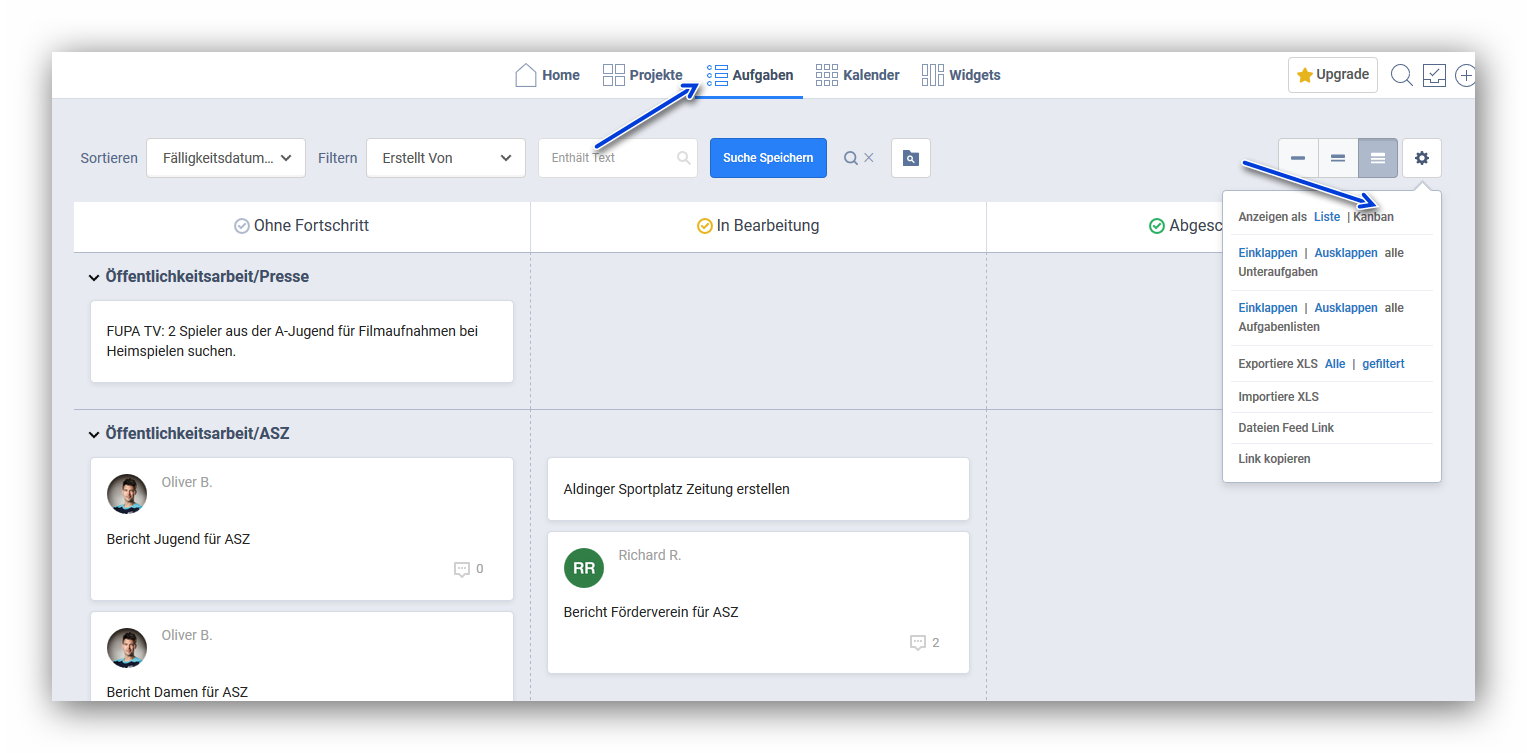Click the inbox checkmark icon in header
Image resolution: width=1527 pixels, height=753 pixels.
[x=1434, y=76]
